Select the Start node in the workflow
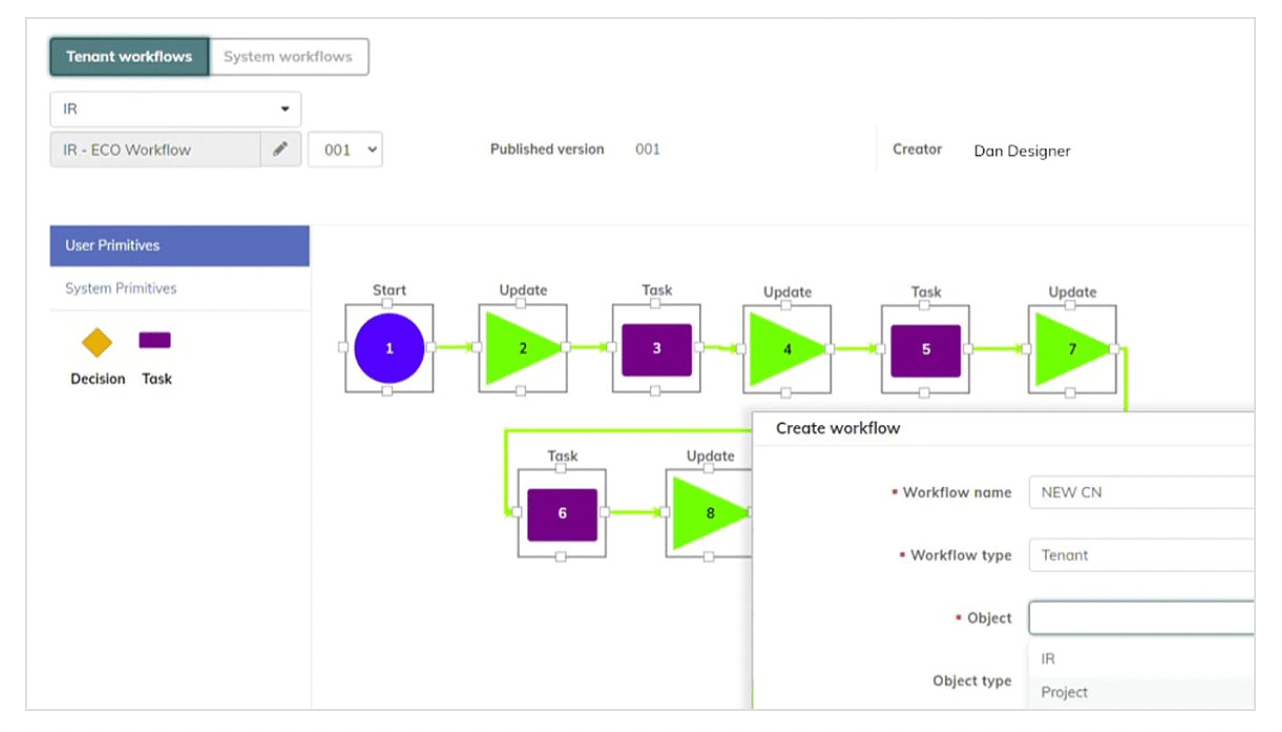 (389, 347)
